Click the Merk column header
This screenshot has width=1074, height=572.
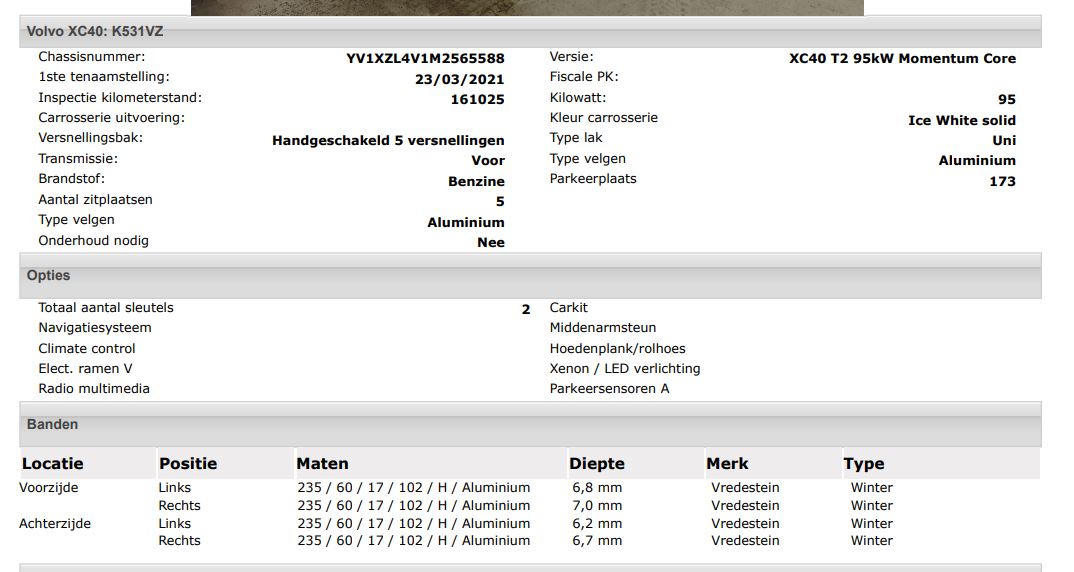[x=726, y=463]
